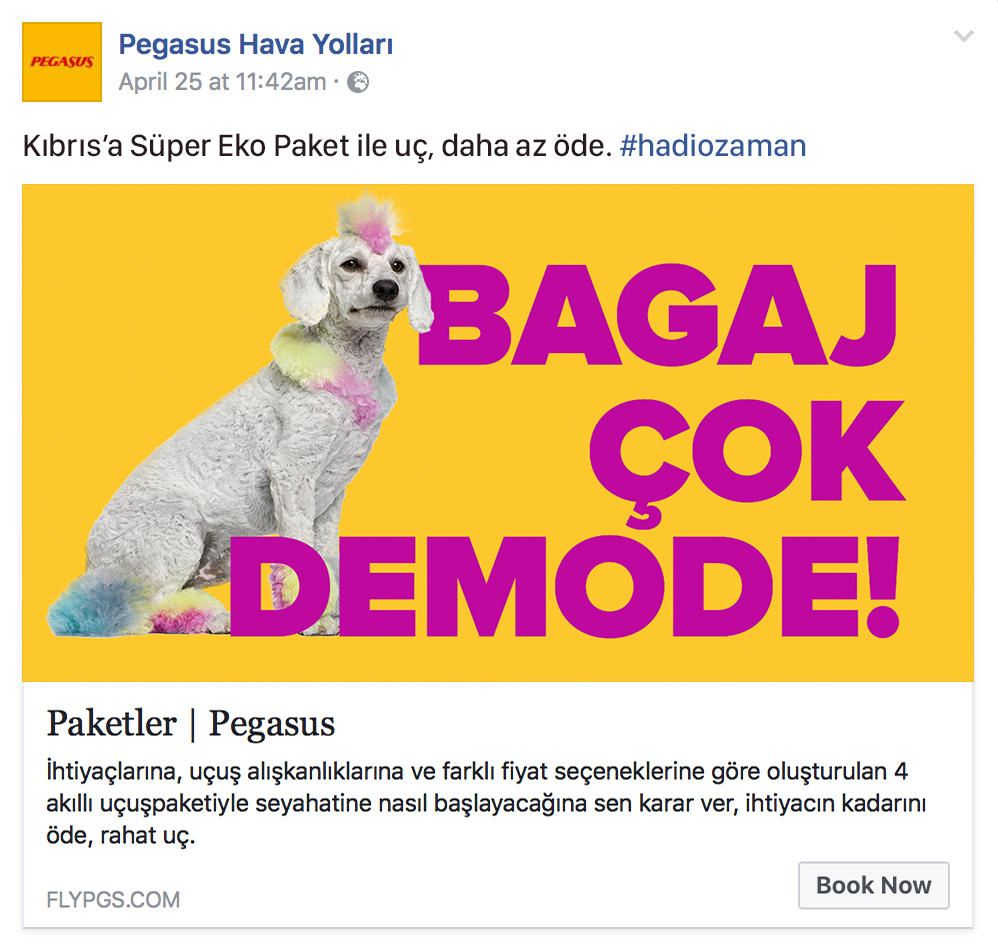Click the public globe privacy icon

tap(358, 82)
